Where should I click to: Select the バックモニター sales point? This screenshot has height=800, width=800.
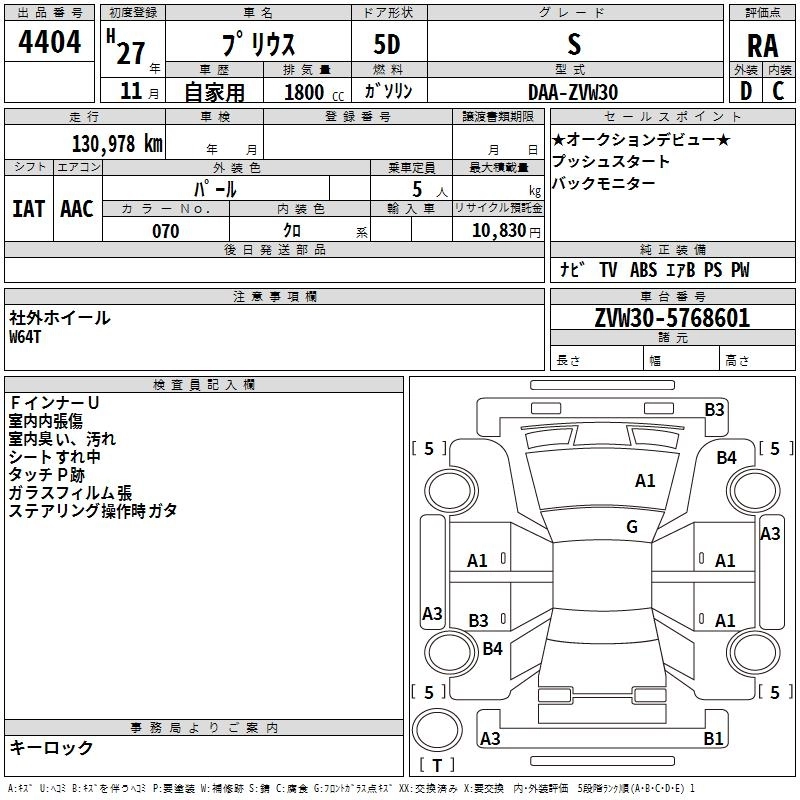click(x=603, y=183)
